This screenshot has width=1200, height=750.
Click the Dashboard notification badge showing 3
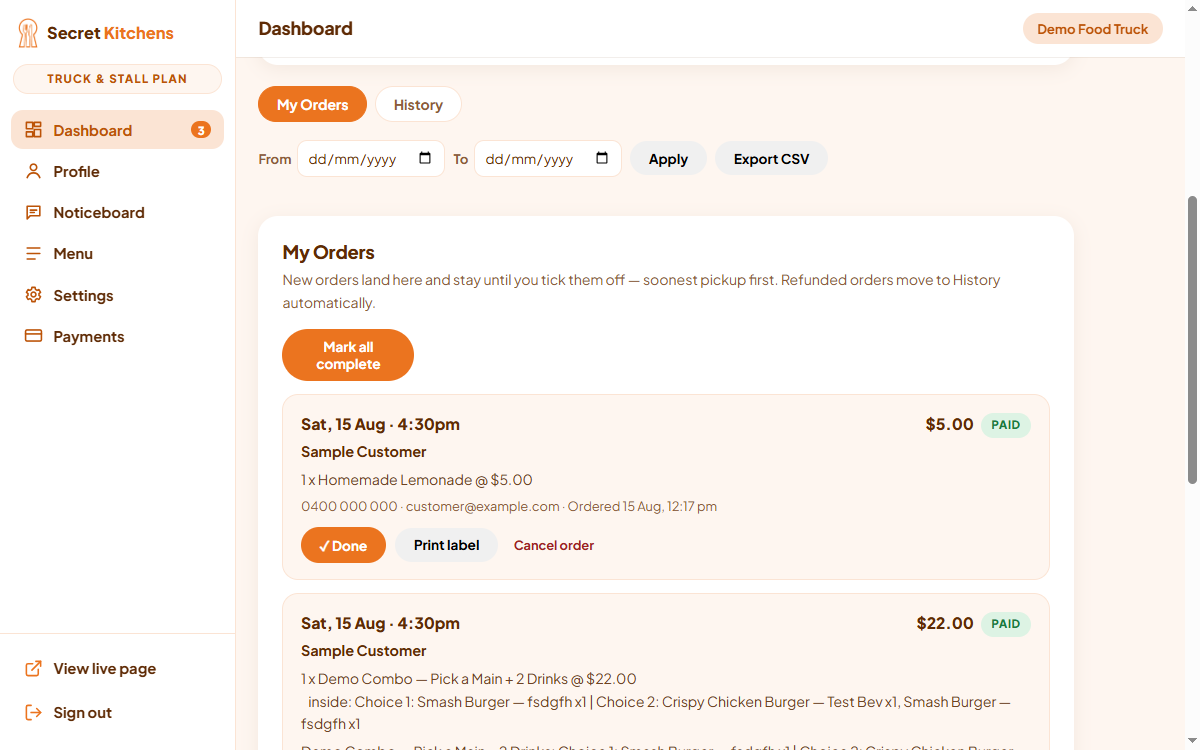pyautogui.click(x=201, y=130)
